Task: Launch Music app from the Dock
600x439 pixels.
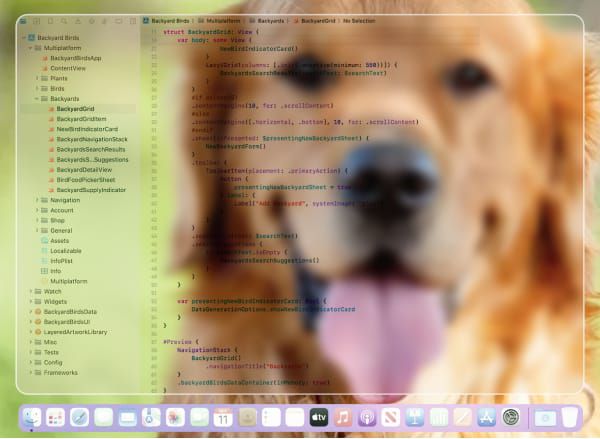Action: (343, 417)
